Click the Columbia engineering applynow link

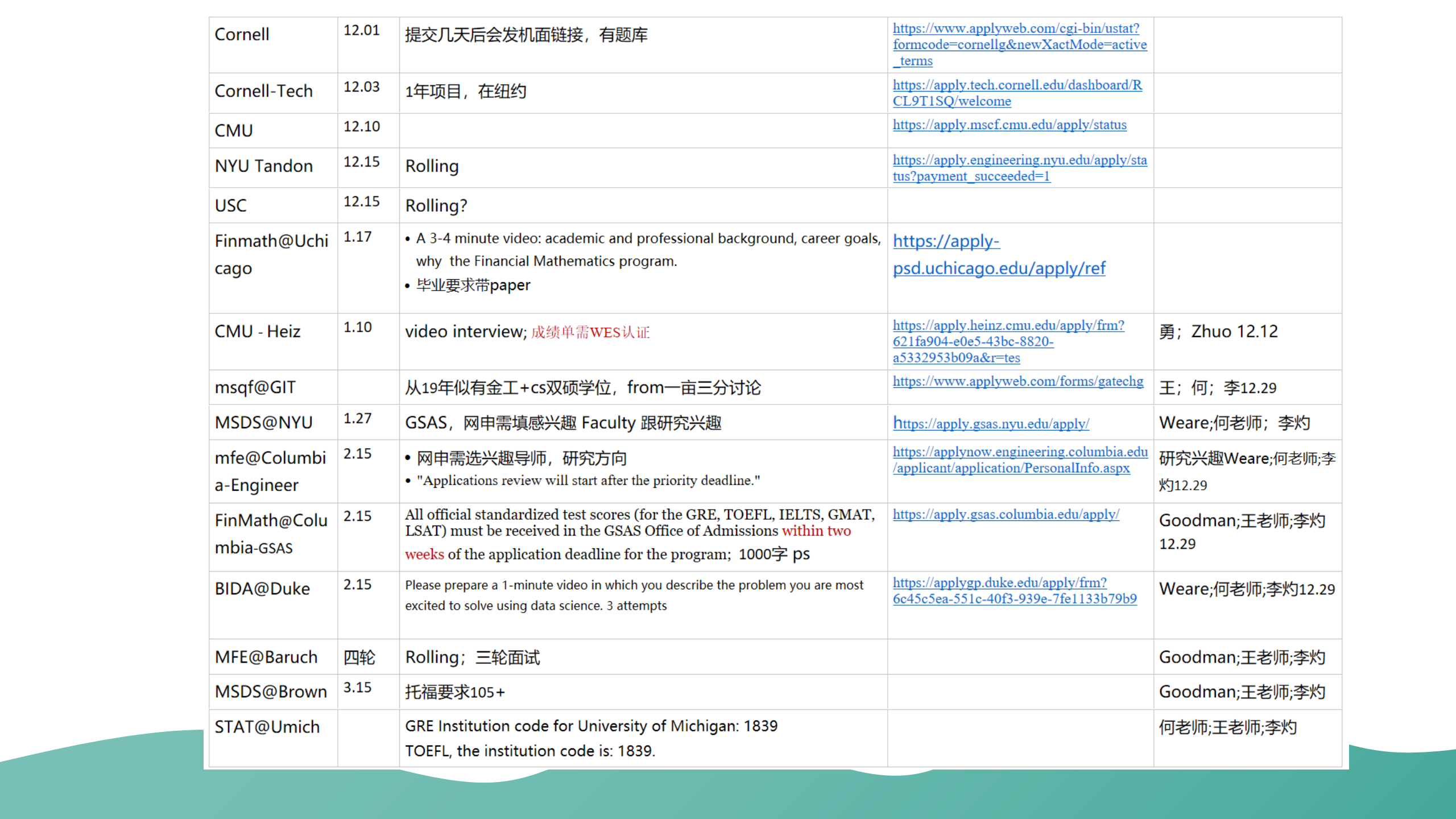click(x=1020, y=452)
